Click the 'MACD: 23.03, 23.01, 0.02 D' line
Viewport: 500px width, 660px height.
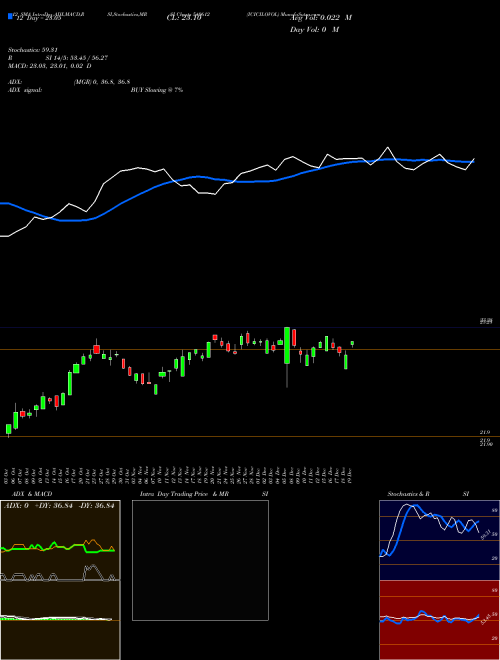tap(50, 66)
